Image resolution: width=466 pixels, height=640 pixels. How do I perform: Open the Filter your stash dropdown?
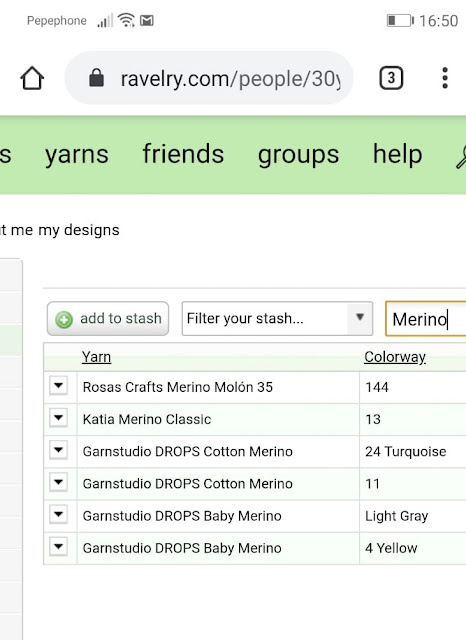pos(277,318)
